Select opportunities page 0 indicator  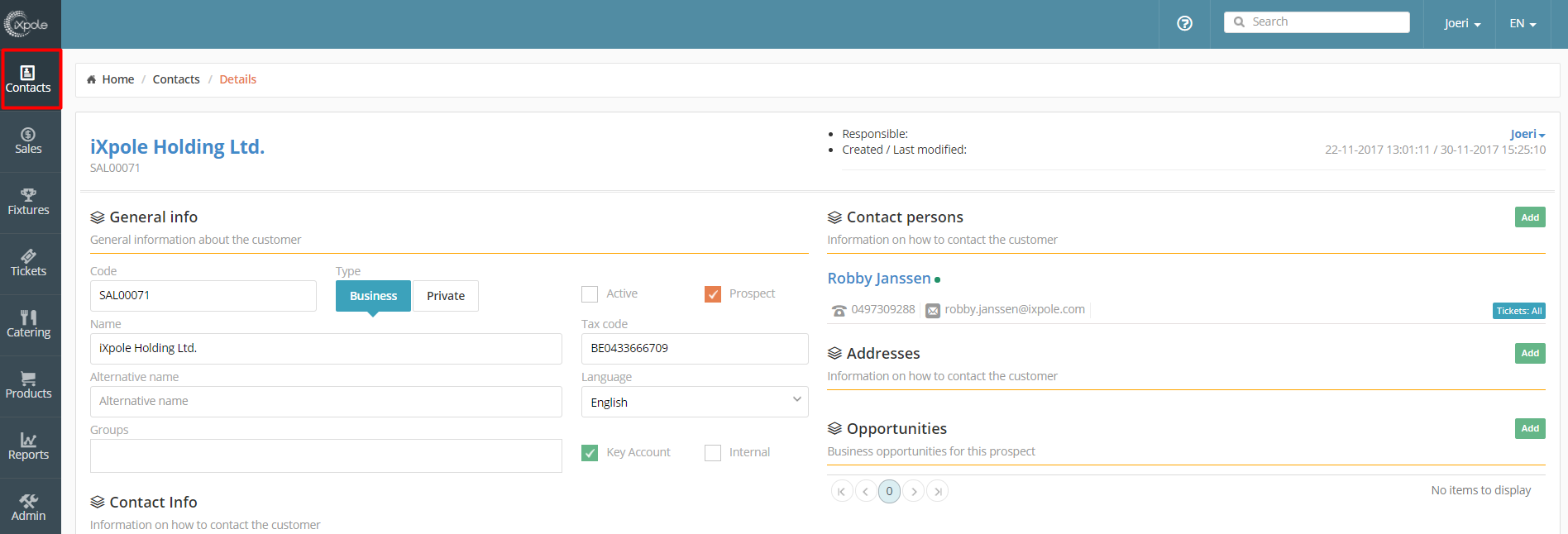point(890,491)
